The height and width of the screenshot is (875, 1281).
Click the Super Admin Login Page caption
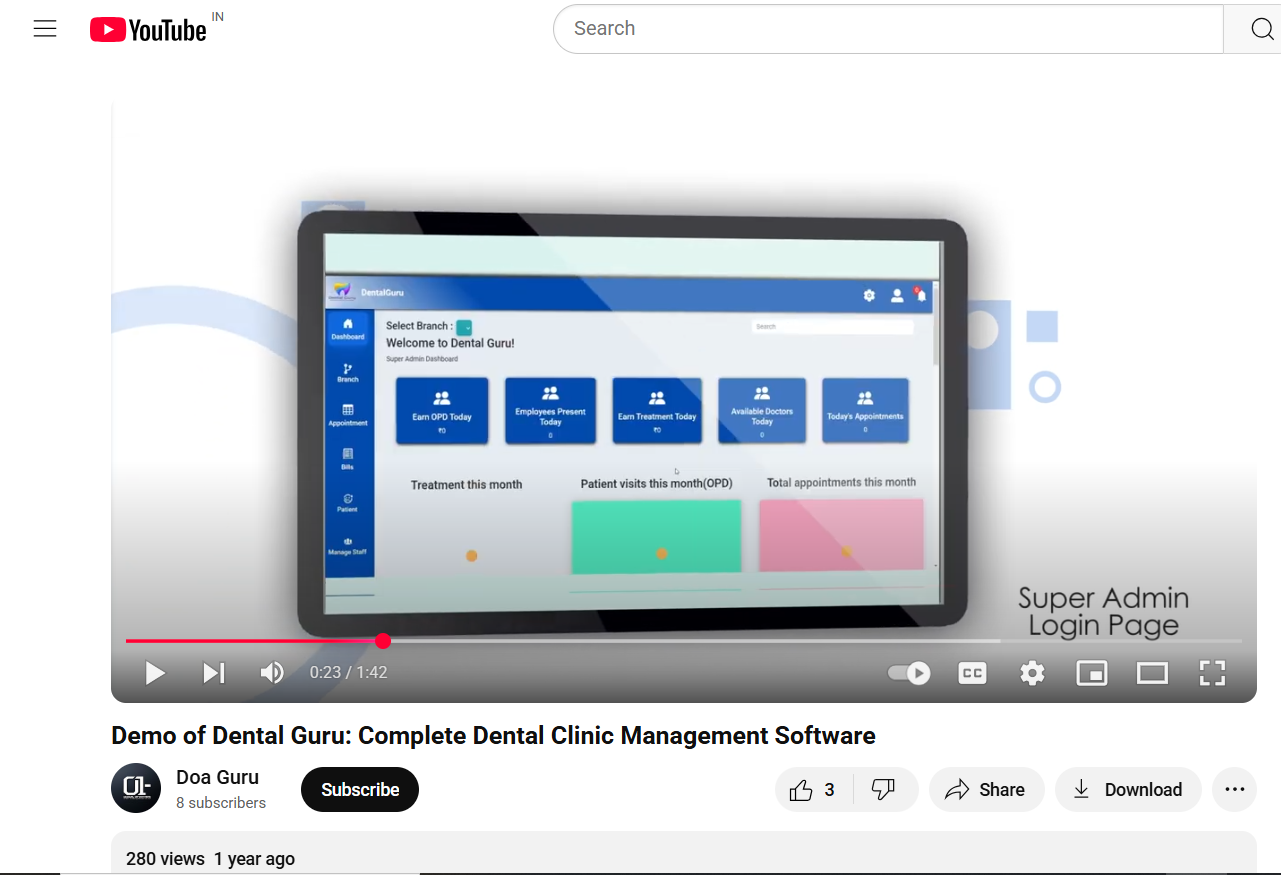pos(1104,612)
